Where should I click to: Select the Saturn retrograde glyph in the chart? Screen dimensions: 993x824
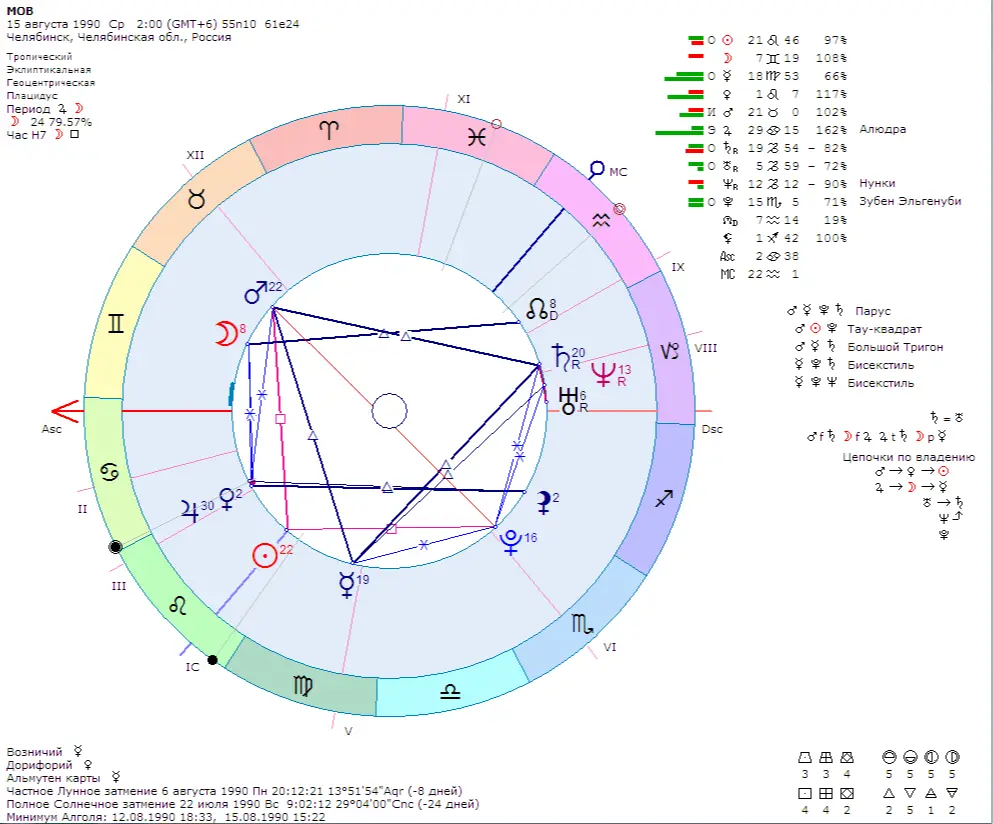tap(559, 356)
